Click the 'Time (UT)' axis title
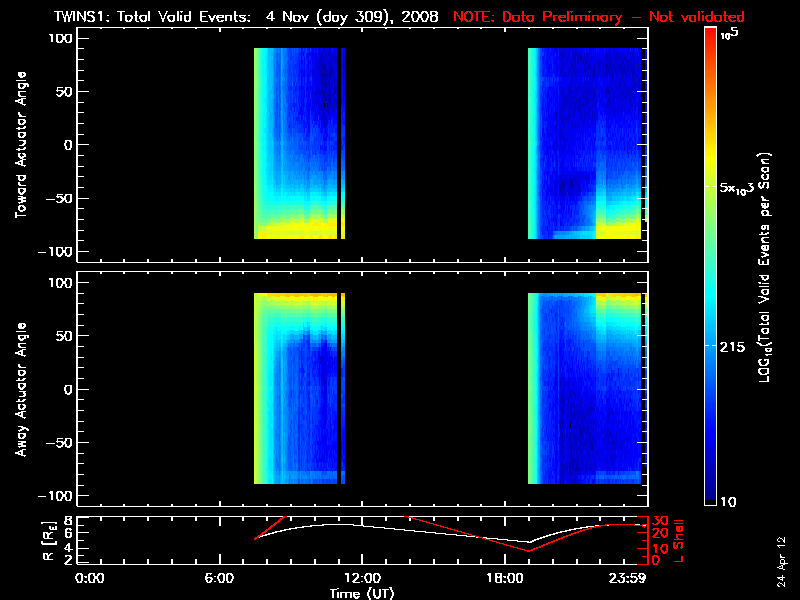The width and height of the screenshot is (800, 600). (363, 592)
